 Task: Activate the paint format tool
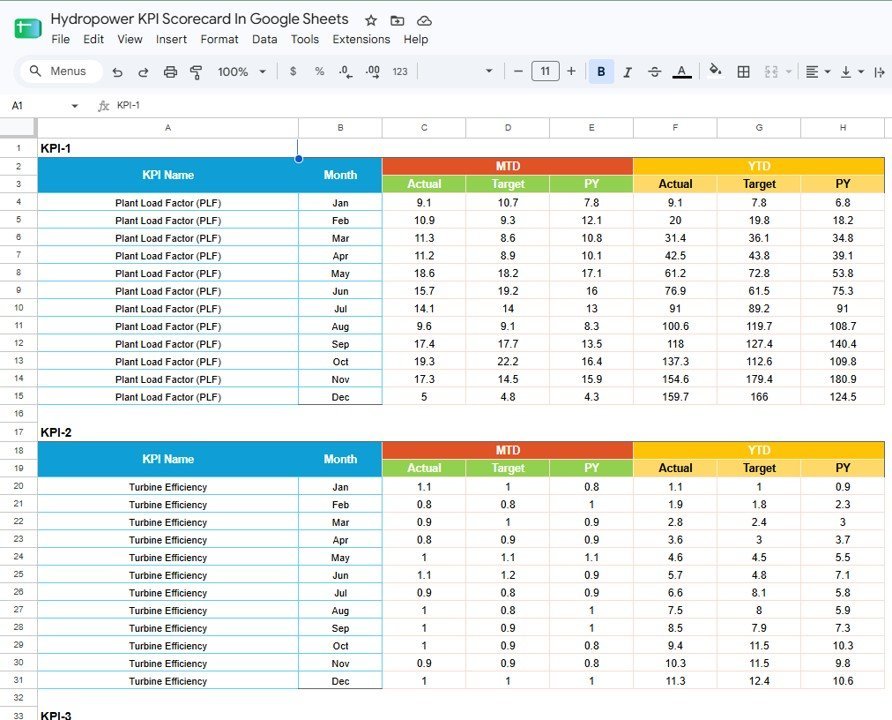[x=196, y=72]
